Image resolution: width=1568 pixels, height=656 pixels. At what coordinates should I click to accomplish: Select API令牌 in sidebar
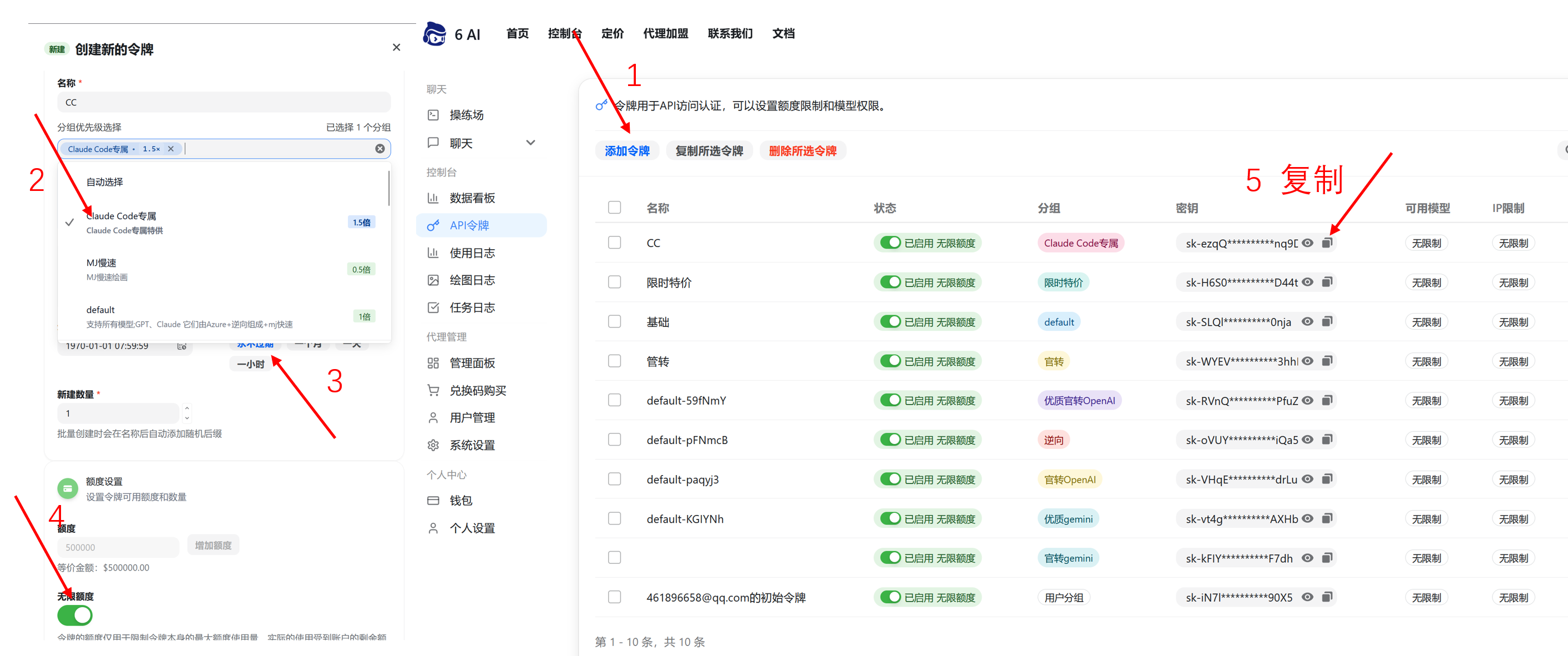(481, 225)
